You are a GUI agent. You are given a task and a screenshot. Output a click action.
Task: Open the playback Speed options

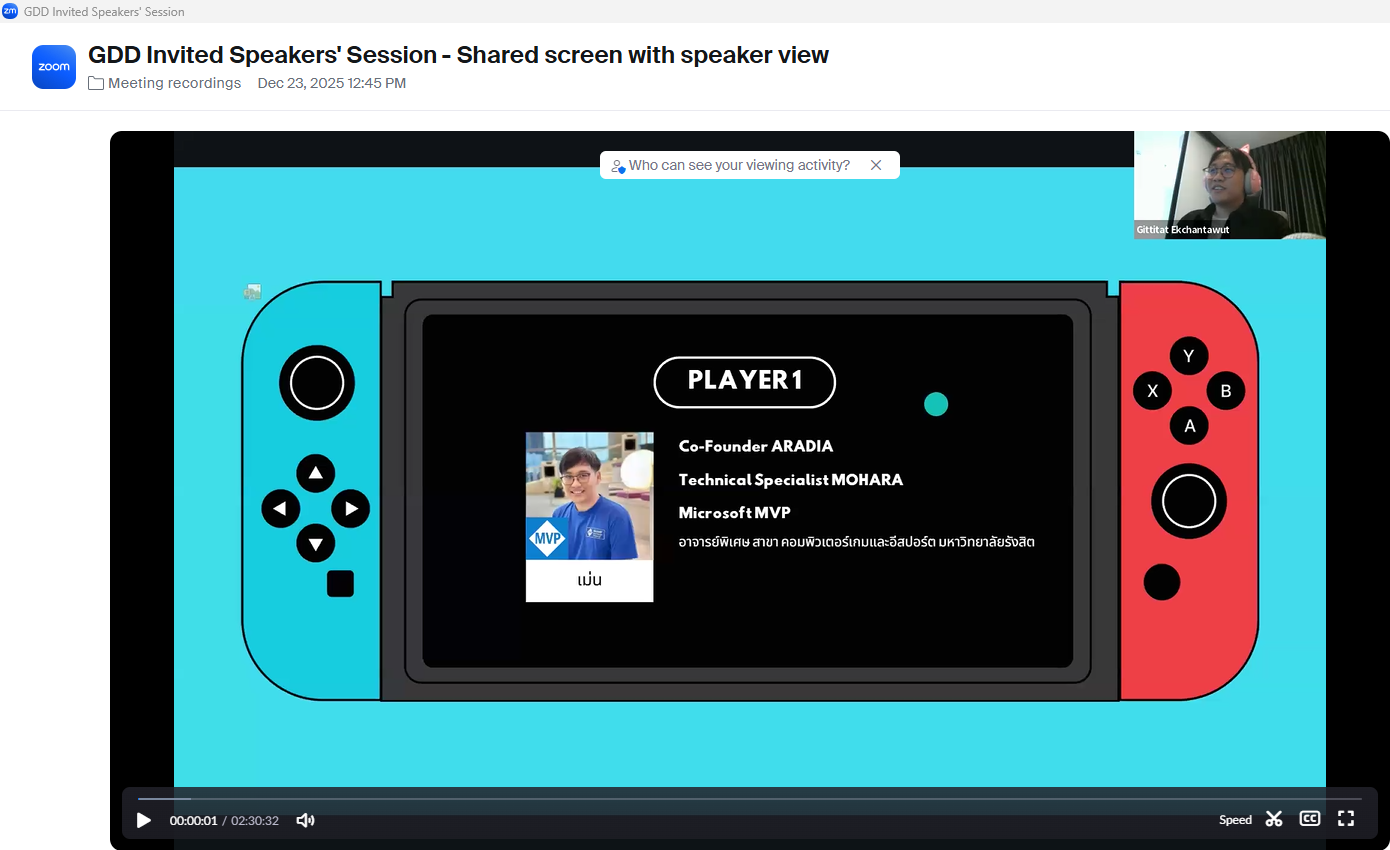(1235, 820)
